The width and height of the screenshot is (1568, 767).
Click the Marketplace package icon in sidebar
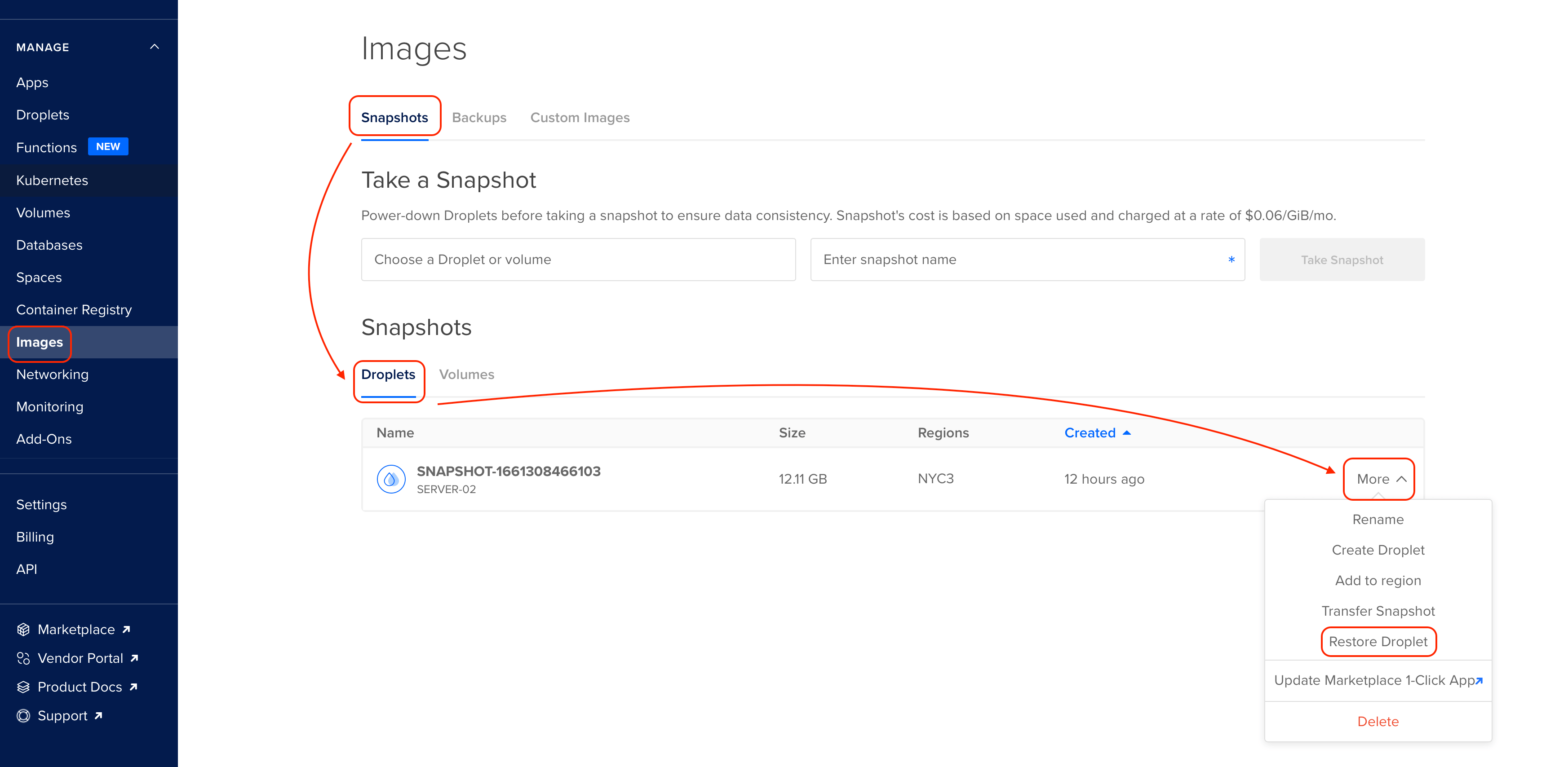click(23, 629)
